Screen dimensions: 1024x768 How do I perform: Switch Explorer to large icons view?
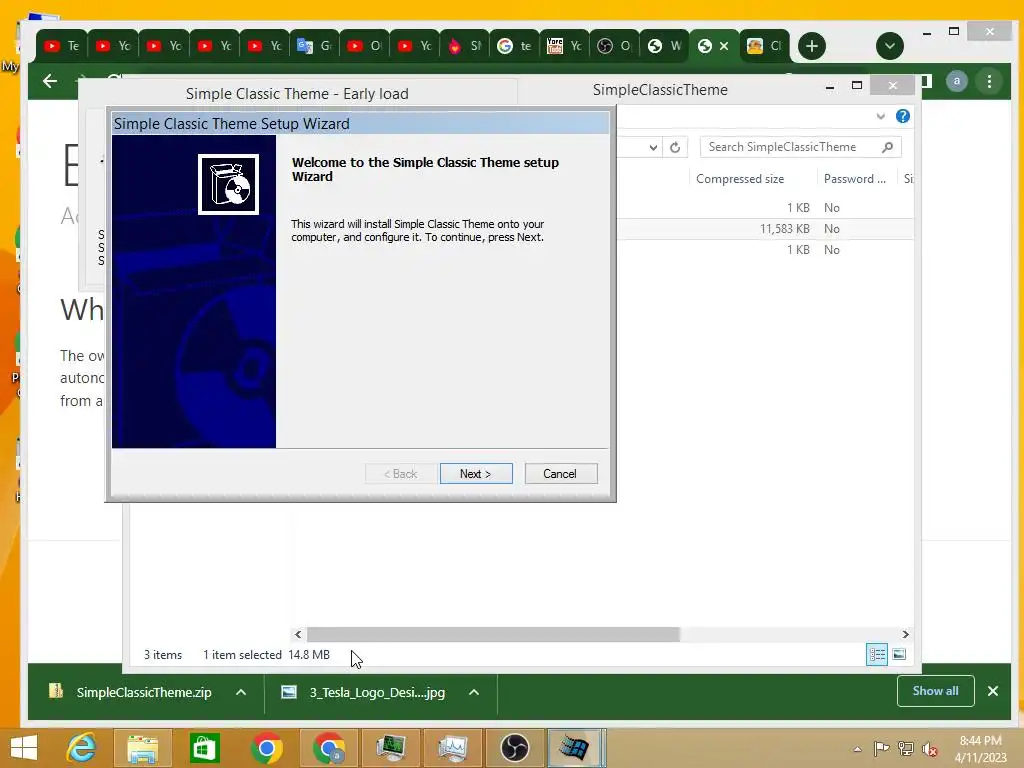pos(899,654)
